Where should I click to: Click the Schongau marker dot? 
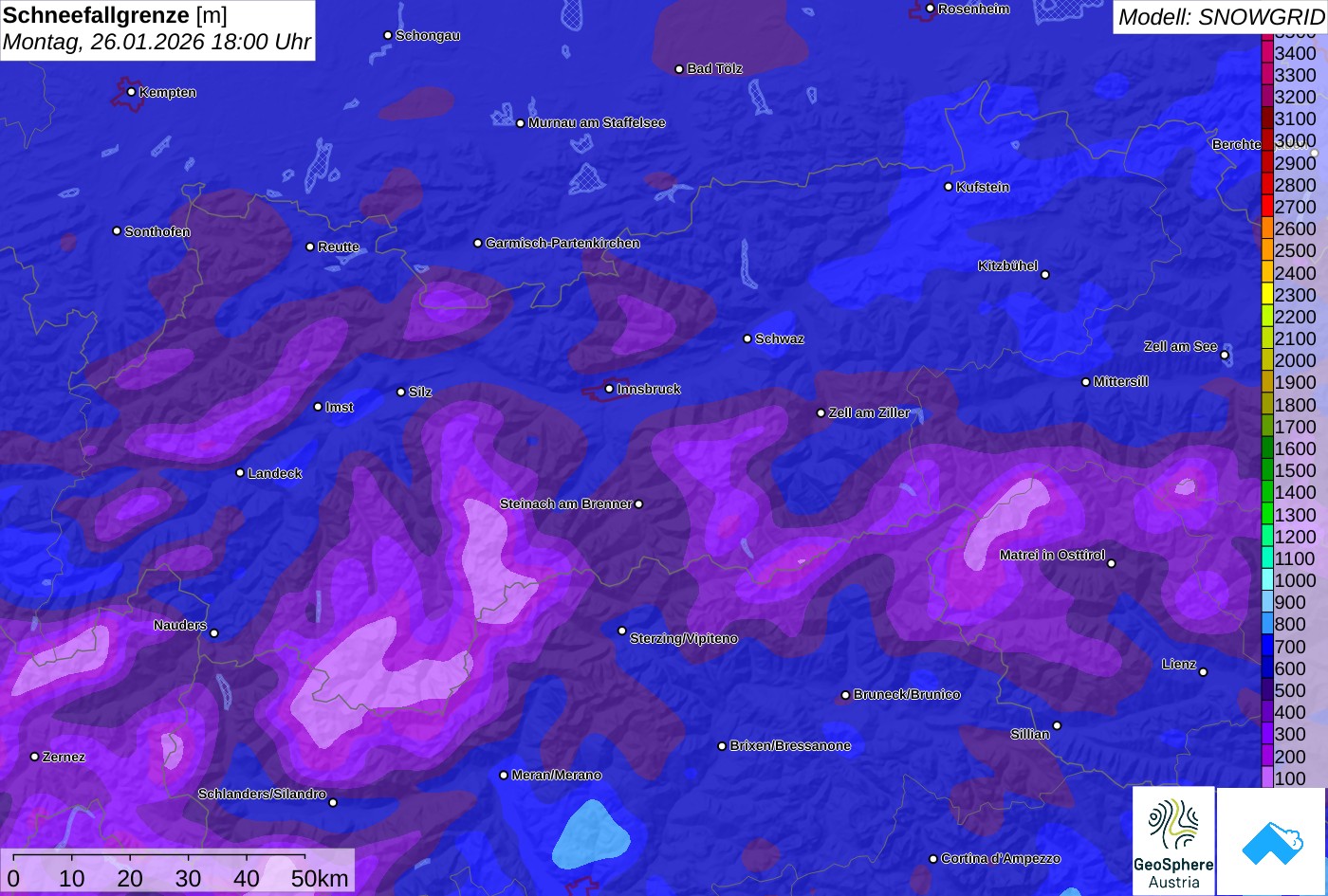coord(387,35)
